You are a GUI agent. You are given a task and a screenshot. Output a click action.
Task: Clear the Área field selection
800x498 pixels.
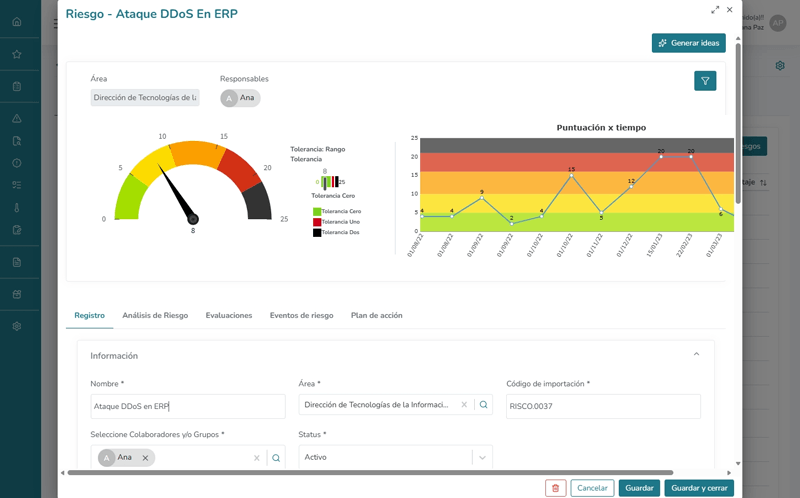click(464, 405)
